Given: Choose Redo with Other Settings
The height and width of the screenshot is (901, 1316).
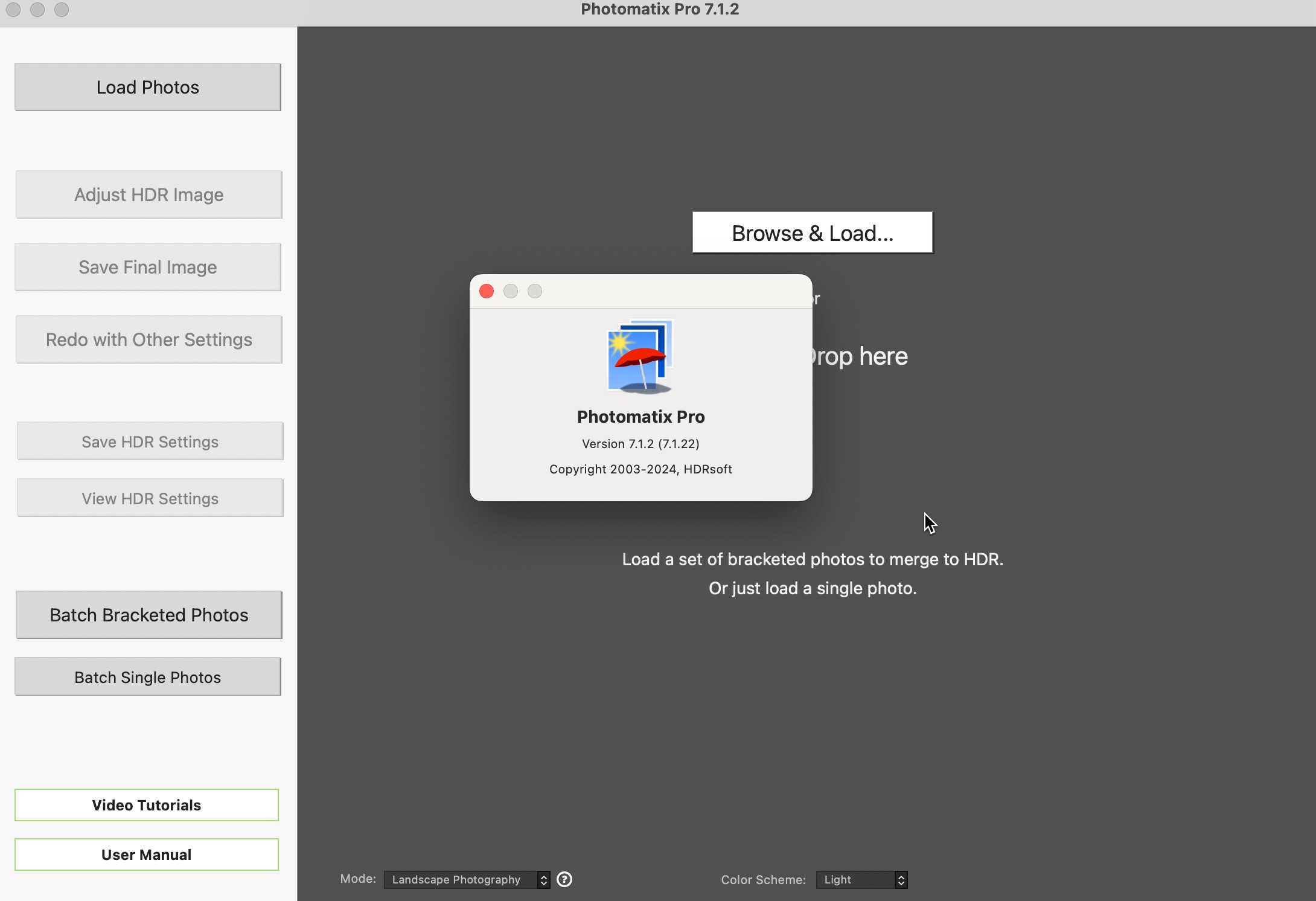Looking at the screenshot, I should pyautogui.click(x=149, y=339).
